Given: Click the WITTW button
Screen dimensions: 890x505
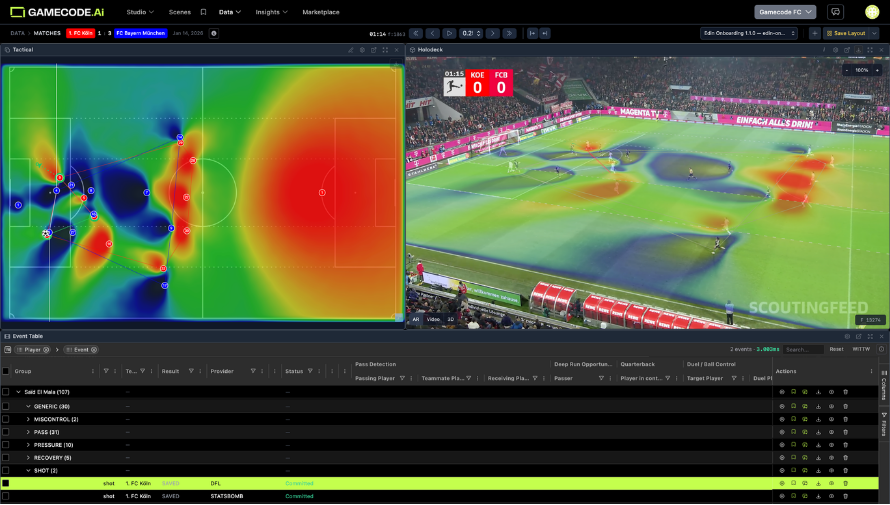Looking at the screenshot, I should [x=861, y=350].
